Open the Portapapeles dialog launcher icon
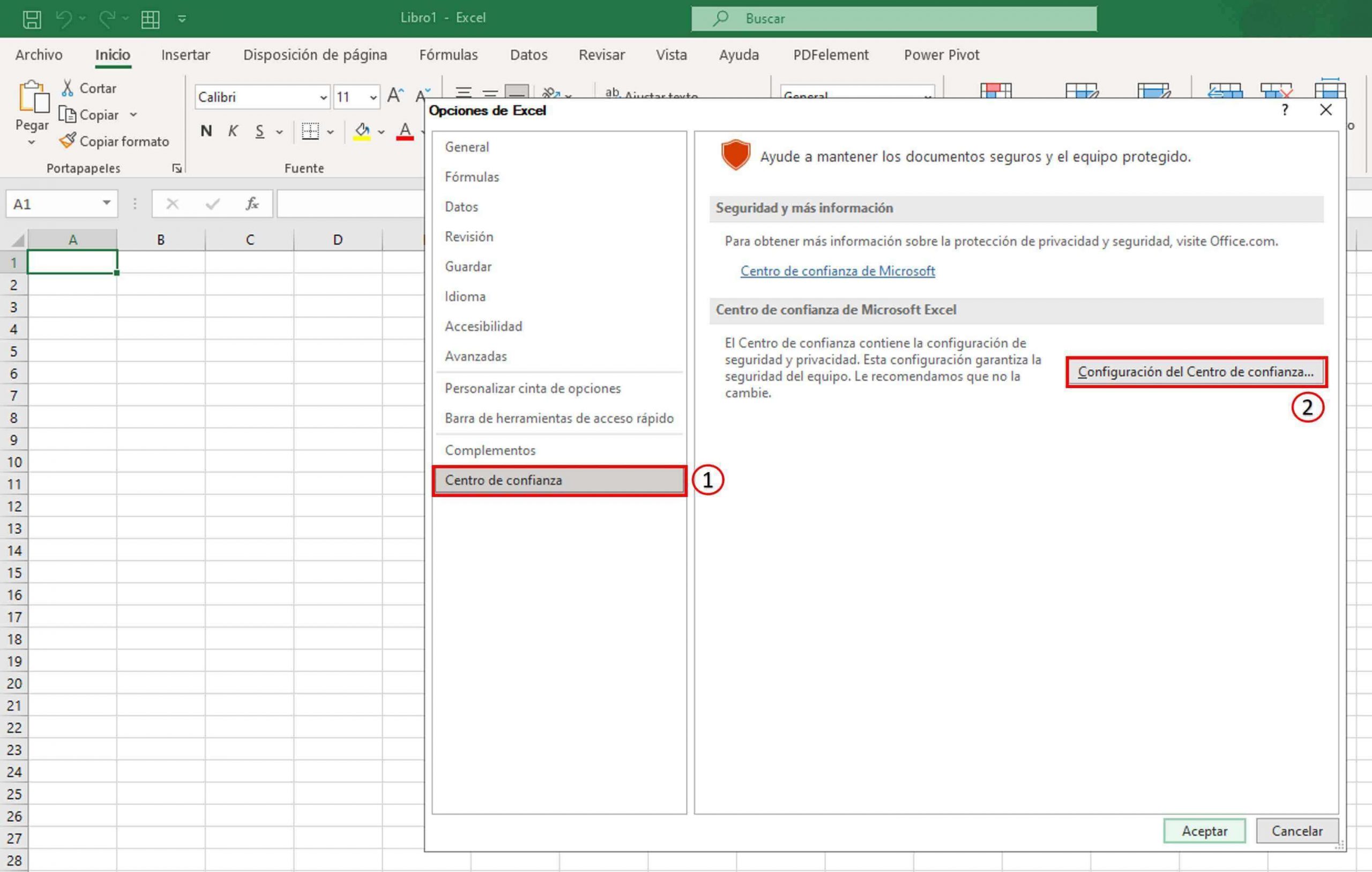Viewport: 1372px width, 872px height. tap(177, 168)
